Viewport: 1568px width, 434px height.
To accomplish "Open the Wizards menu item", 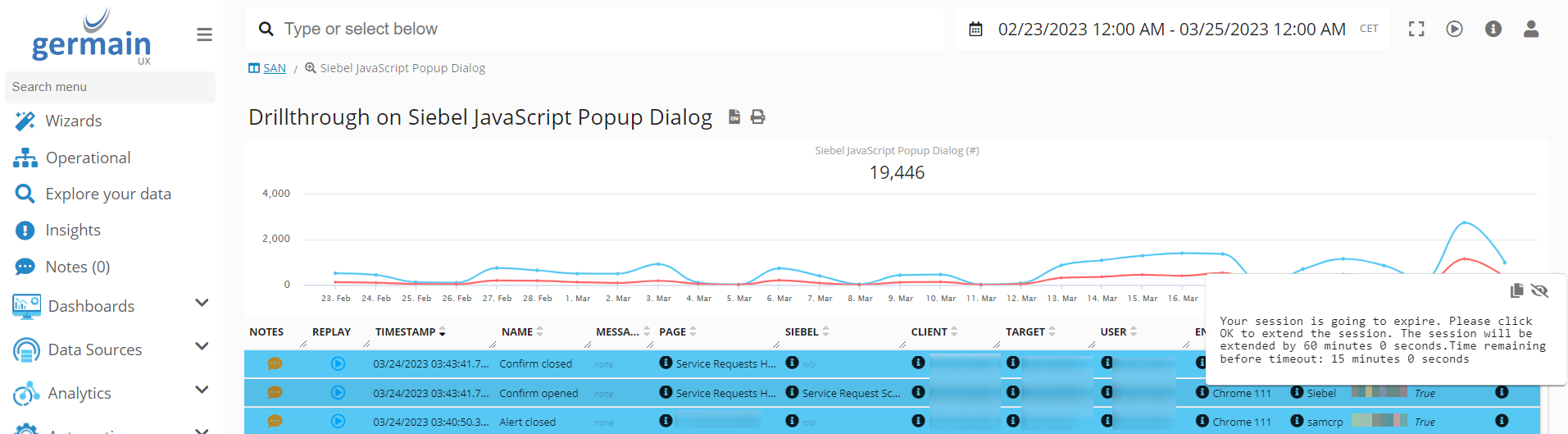I will coord(73,121).
